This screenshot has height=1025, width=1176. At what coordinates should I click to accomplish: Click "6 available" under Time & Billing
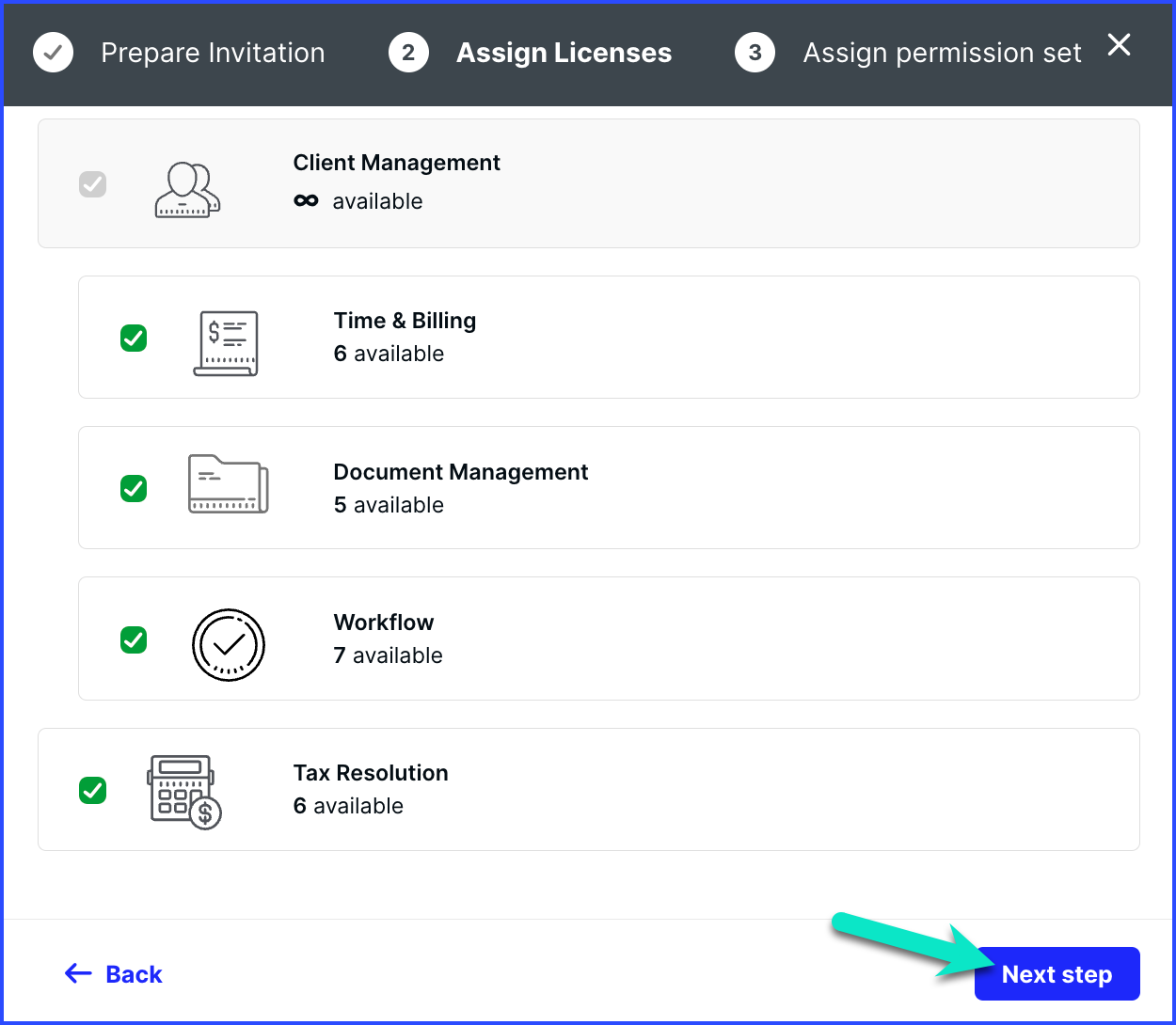[389, 354]
